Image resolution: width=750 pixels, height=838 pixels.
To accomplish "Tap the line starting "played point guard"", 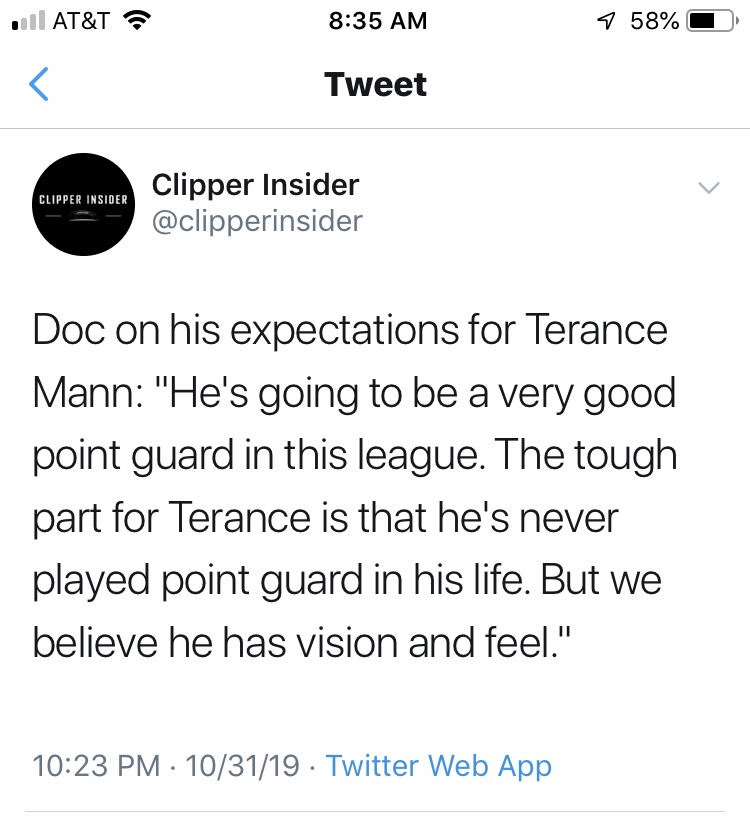I will pos(347,581).
